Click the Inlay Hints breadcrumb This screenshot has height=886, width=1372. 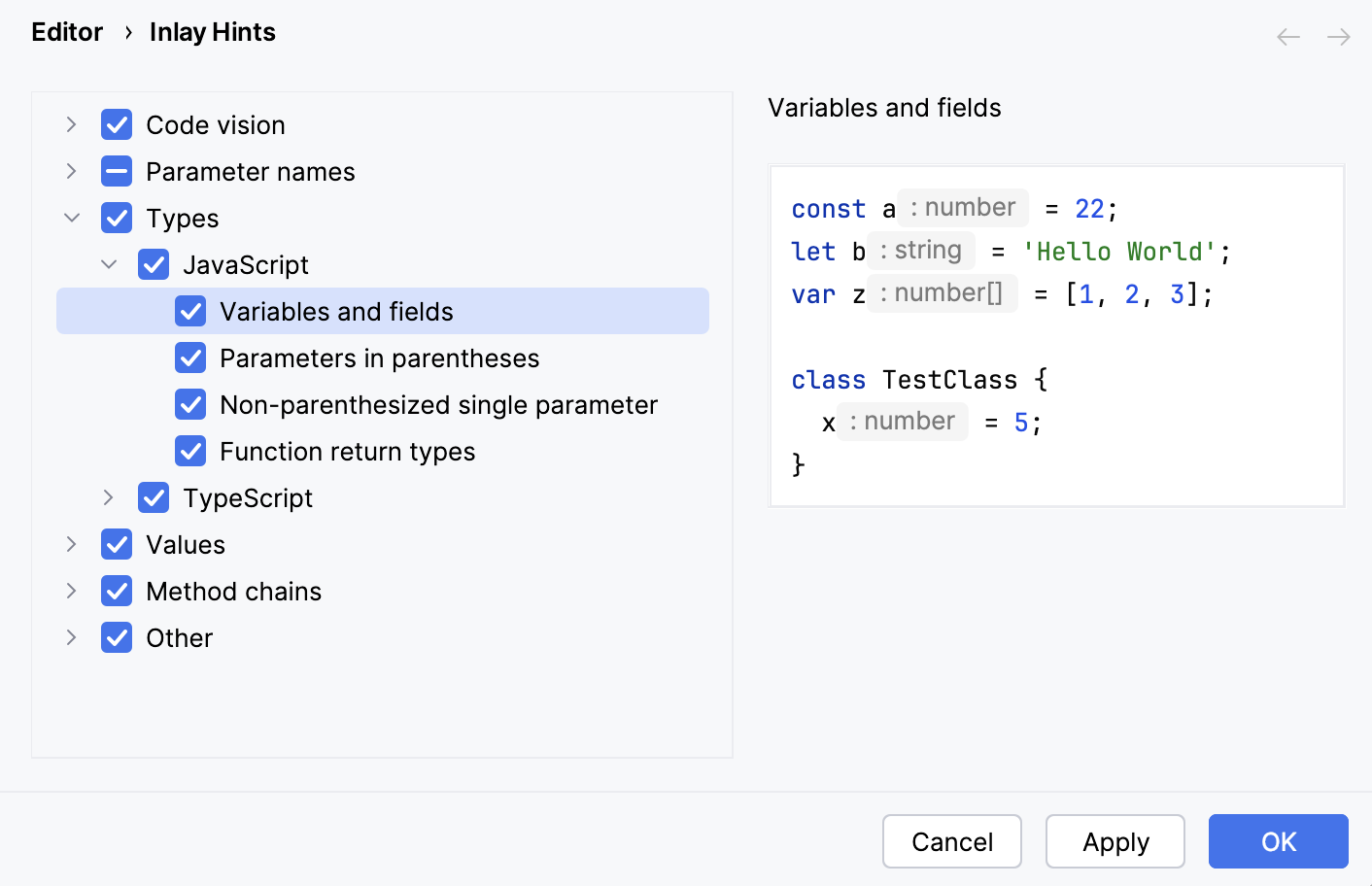[x=212, y=32]
